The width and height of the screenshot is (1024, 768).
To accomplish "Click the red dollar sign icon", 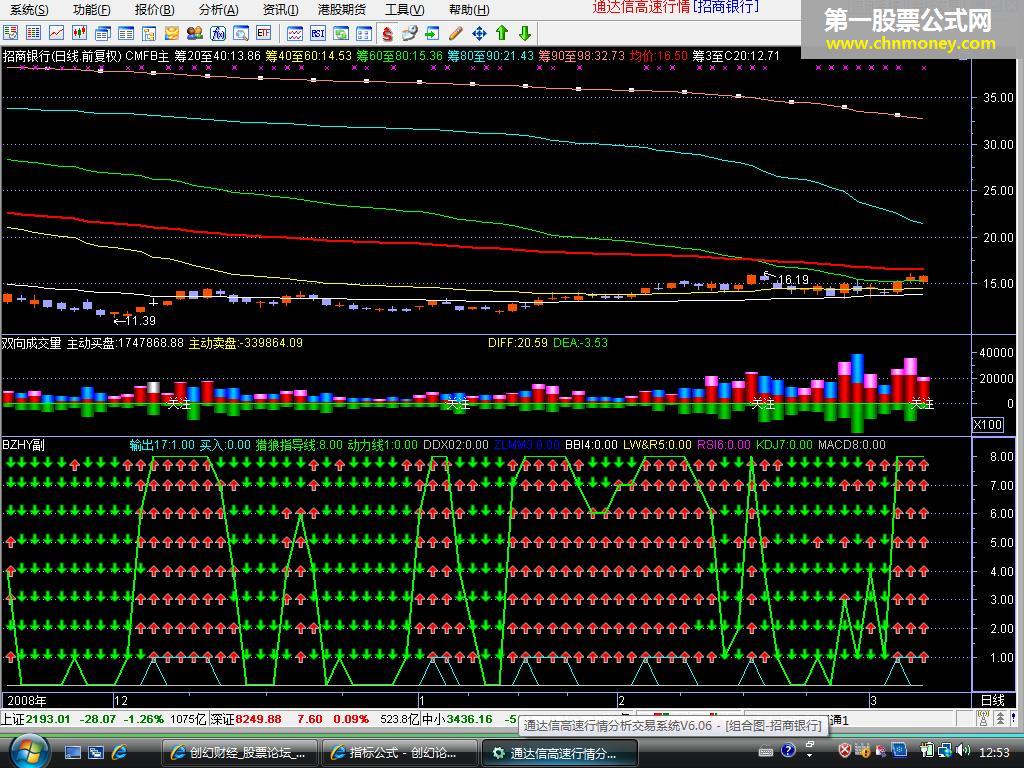I will pos(387,33).
